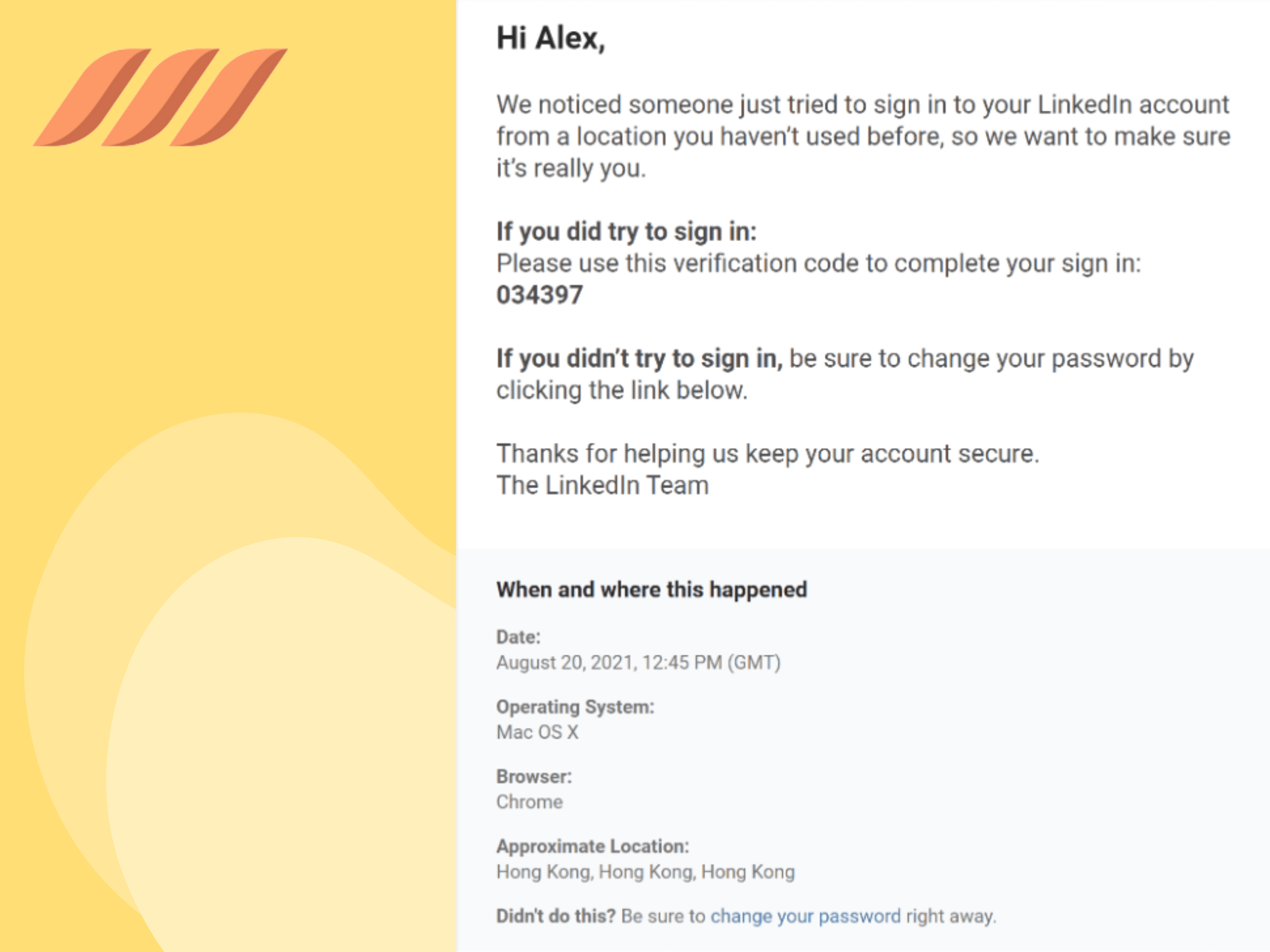Open the change your password link

[x=805, y=916]
